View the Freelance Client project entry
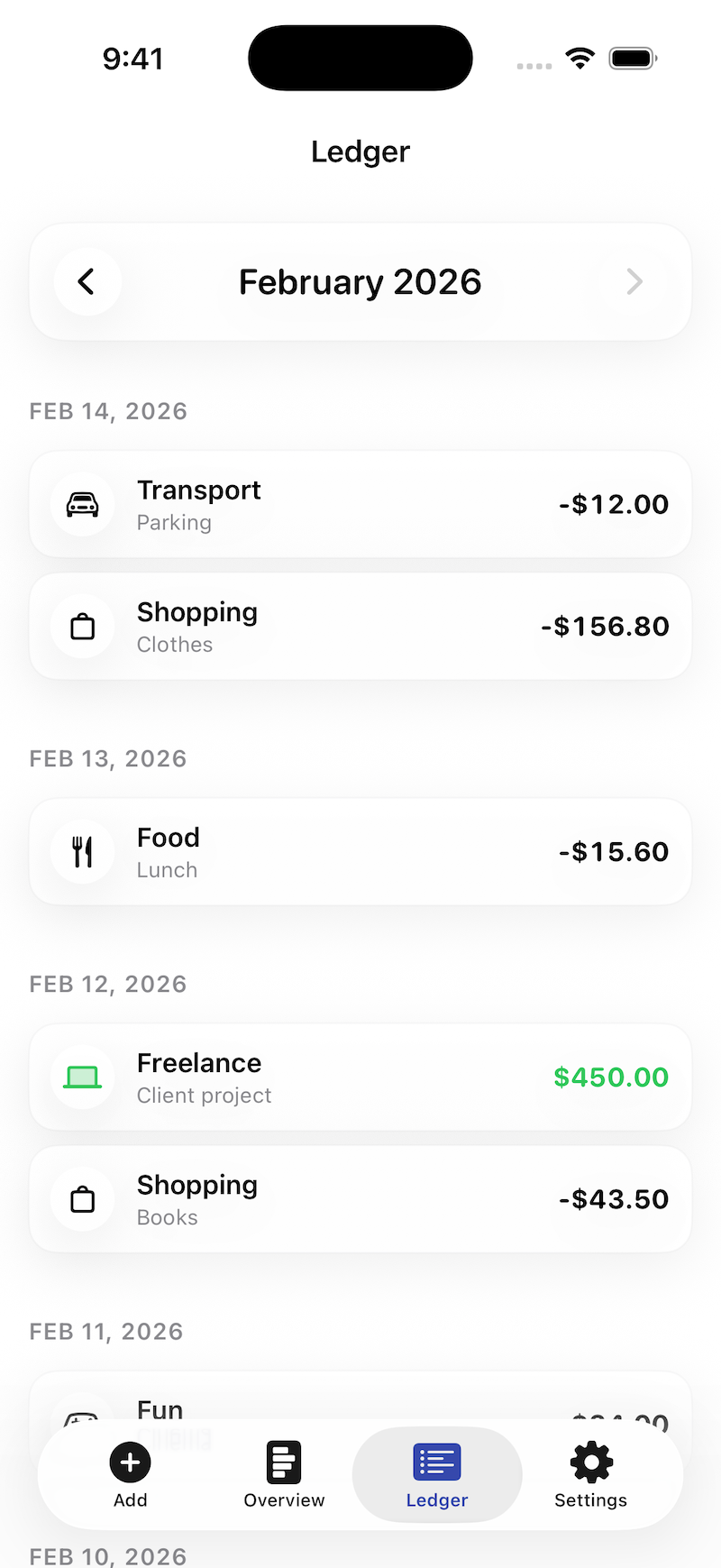The height and width of the screenshot is (1568, 721). click(360, 1077)
